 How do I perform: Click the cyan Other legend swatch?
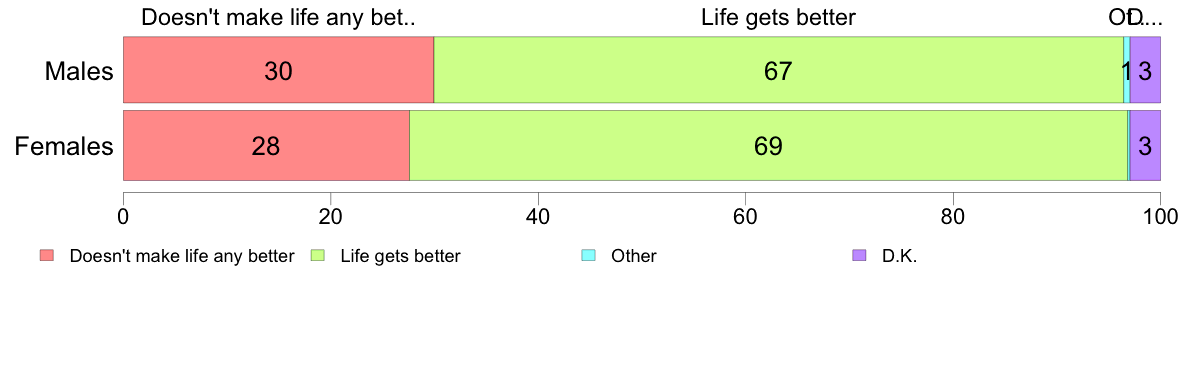click(589, 256)
